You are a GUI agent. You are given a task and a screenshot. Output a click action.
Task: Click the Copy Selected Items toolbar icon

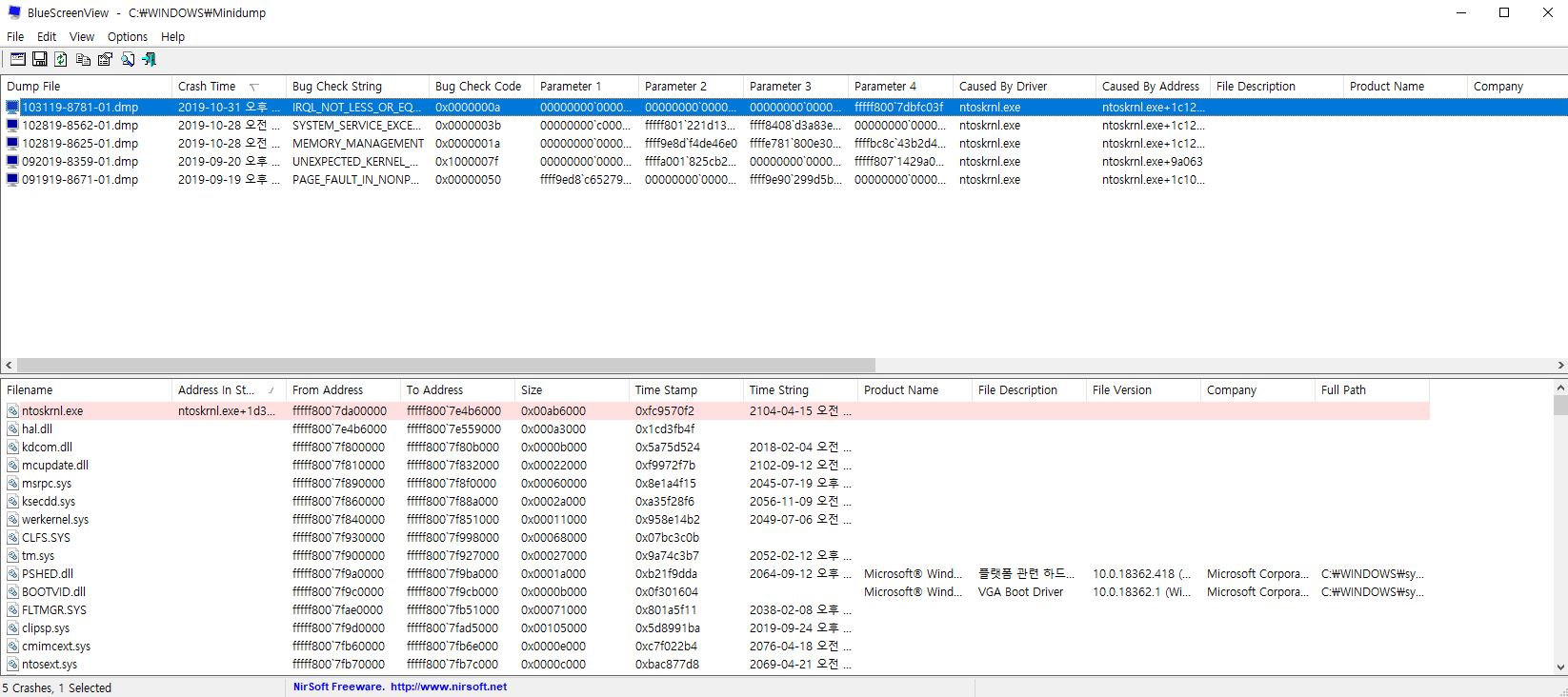tap(84, 59)
